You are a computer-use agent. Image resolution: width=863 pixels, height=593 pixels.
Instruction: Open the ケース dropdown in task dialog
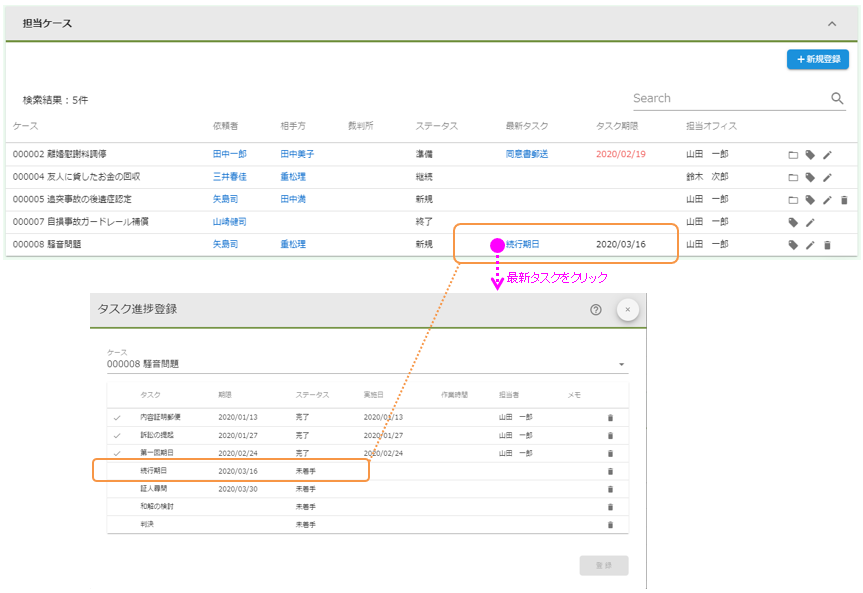point(621,364)
